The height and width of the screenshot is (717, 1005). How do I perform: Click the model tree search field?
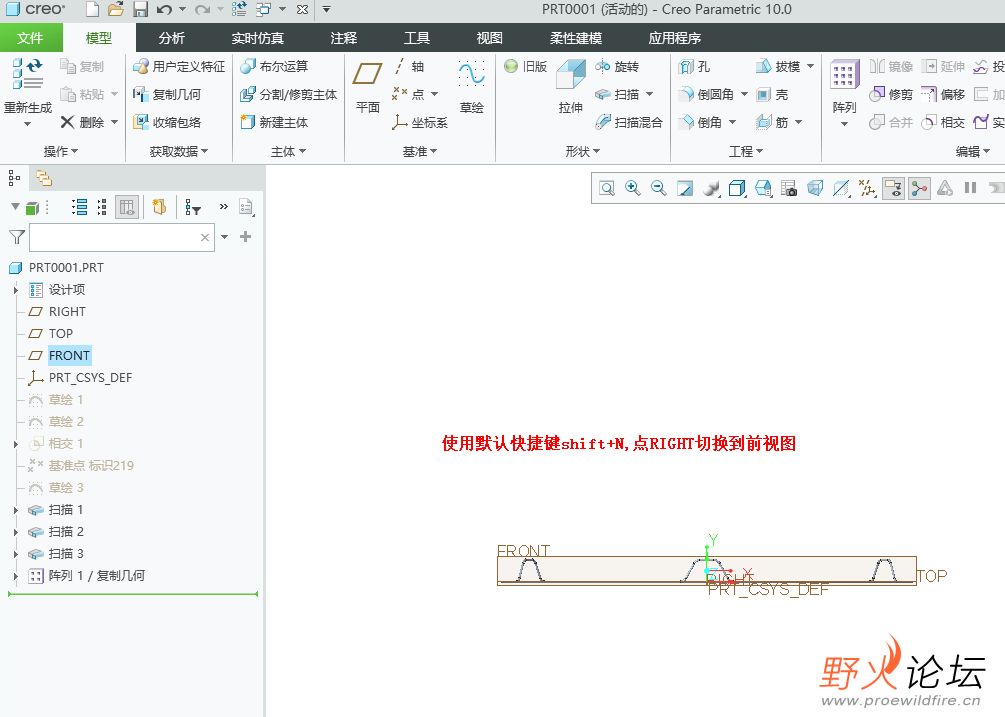[x=122, y=237]
